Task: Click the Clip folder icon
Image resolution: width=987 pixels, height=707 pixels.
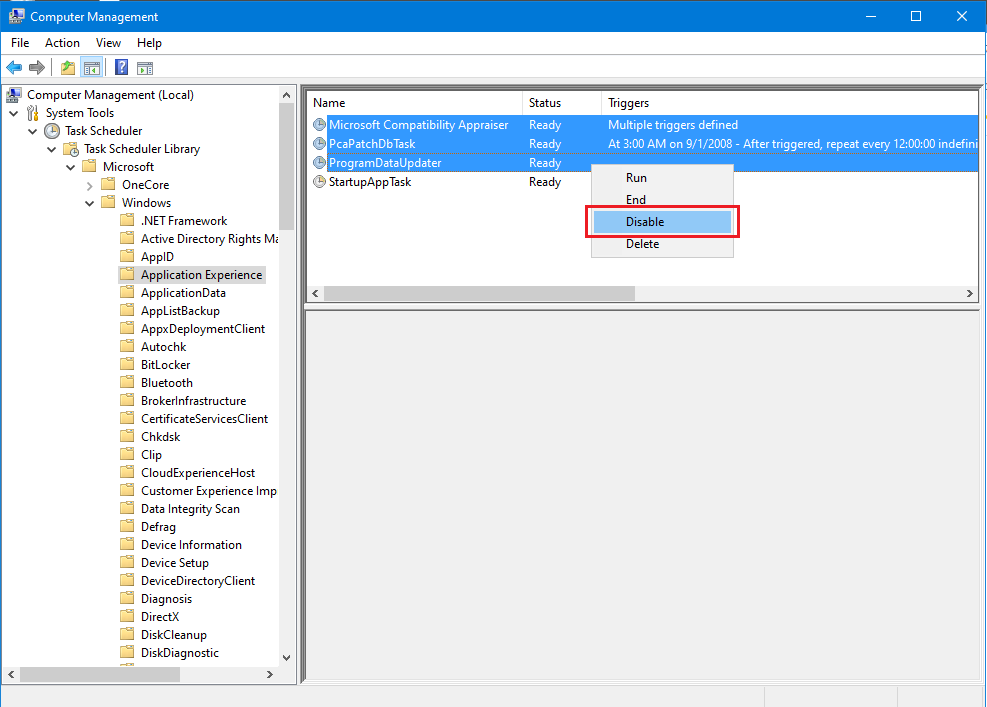Action: [127, 454]
